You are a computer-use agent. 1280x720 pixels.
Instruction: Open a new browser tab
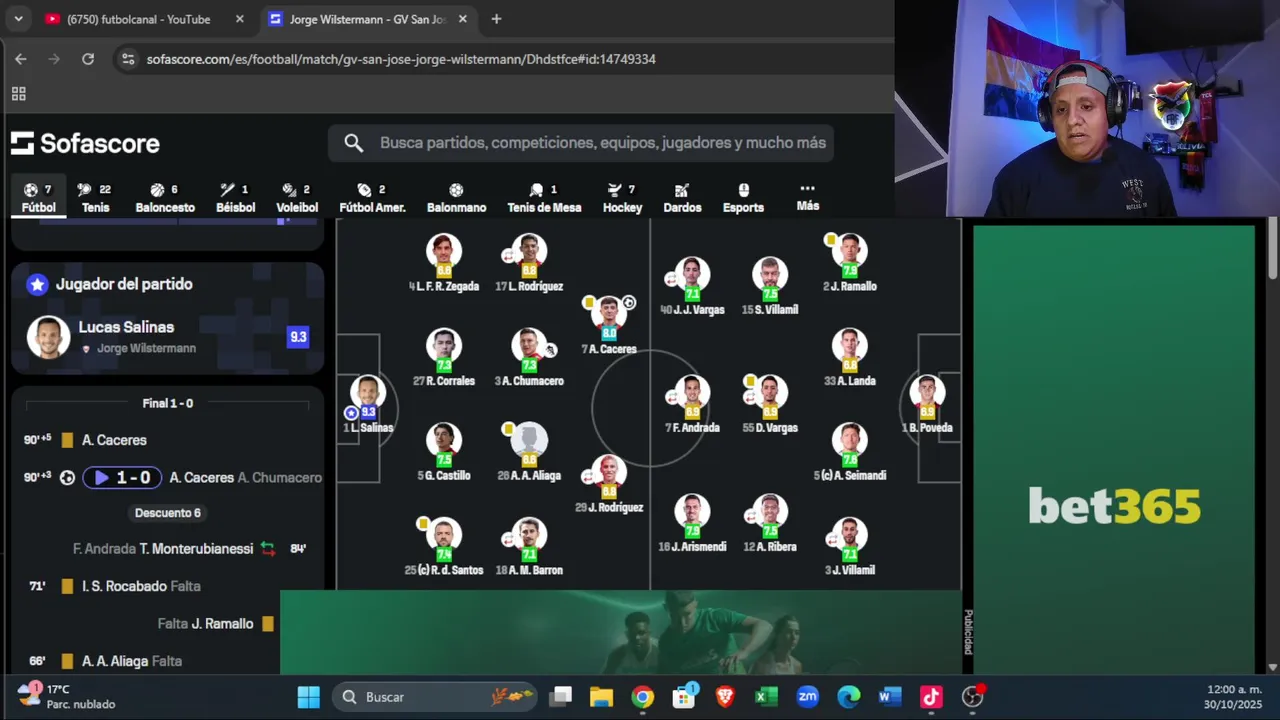pyautogui.click(x=496, y=19)
